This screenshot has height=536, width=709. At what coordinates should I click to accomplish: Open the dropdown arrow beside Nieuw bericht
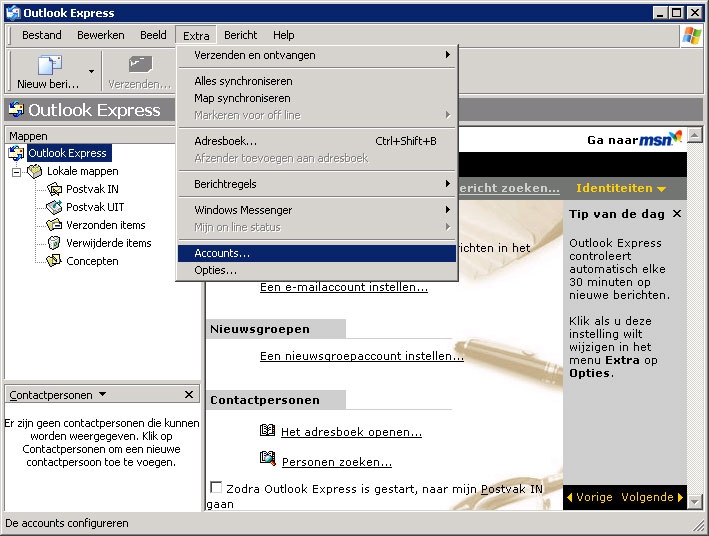(91, 71)
